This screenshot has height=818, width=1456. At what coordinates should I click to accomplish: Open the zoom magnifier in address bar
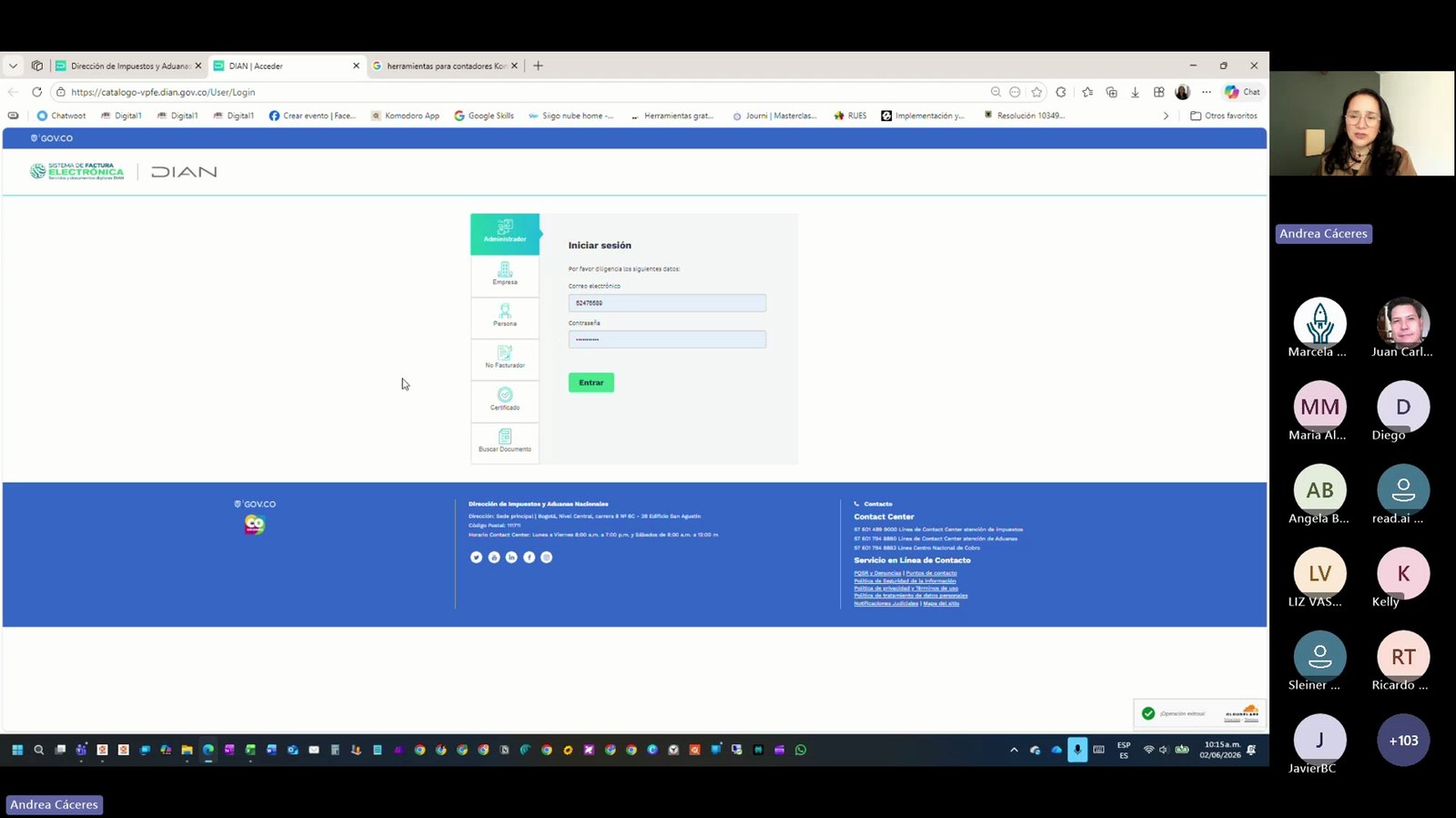tap(996, 92)
